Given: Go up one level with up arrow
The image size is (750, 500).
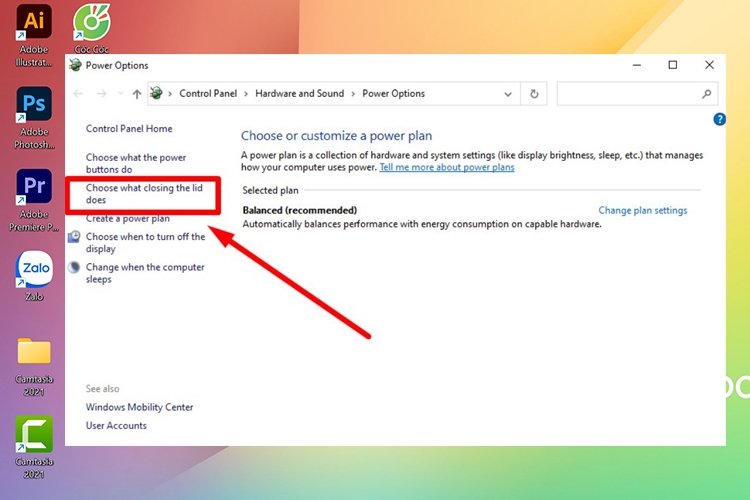Looking at the screenshot, I should [137, 94].
